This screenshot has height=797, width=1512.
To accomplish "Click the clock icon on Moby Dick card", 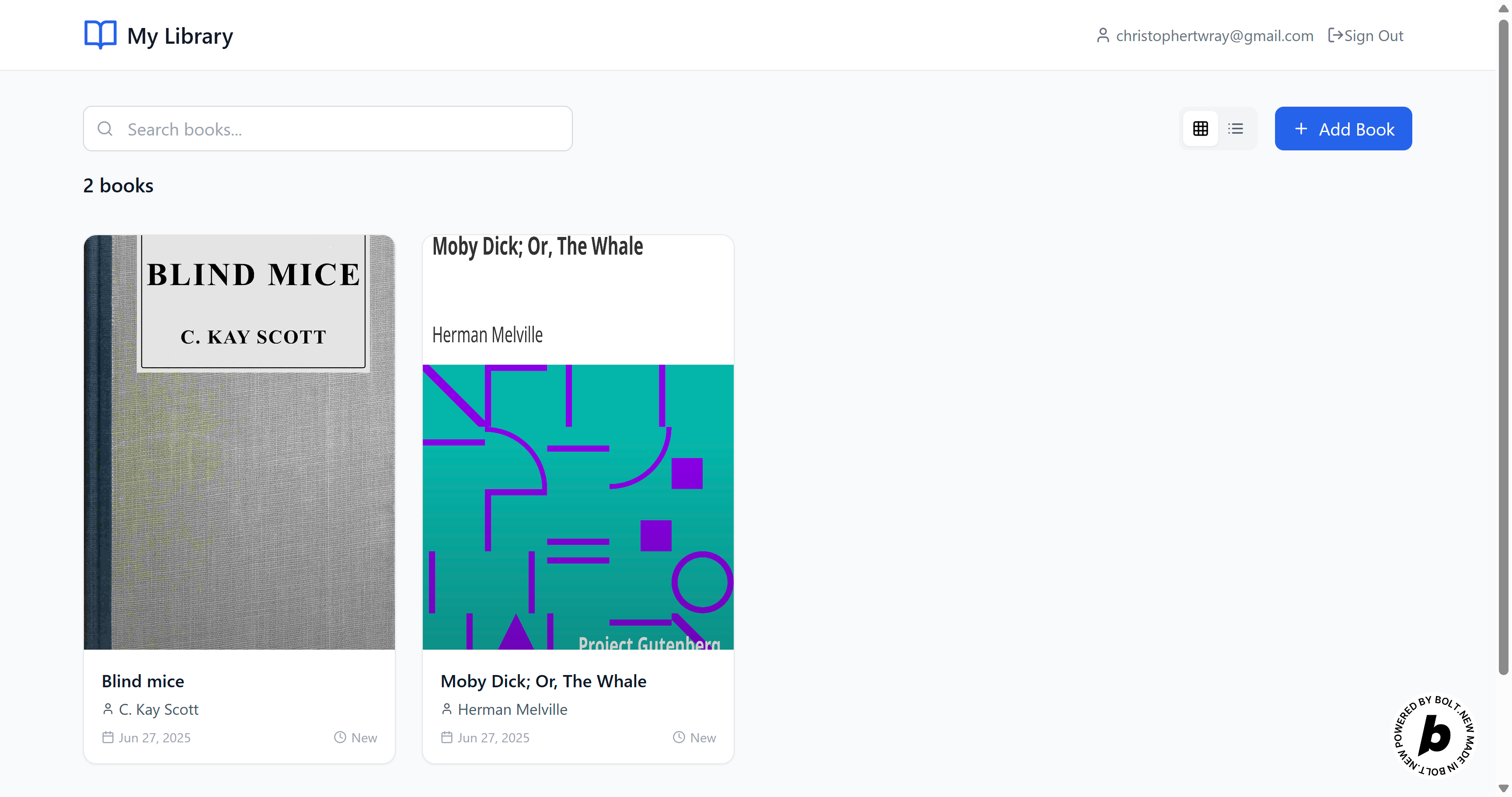I will pyautogui.click(x=679, y=737).
